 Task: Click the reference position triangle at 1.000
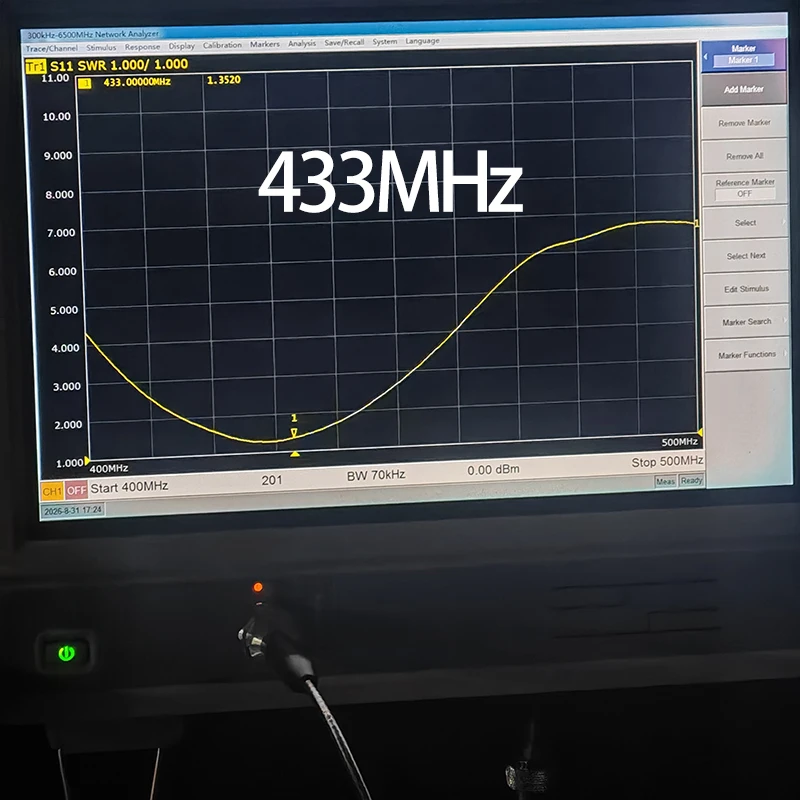tap(87, 461)
